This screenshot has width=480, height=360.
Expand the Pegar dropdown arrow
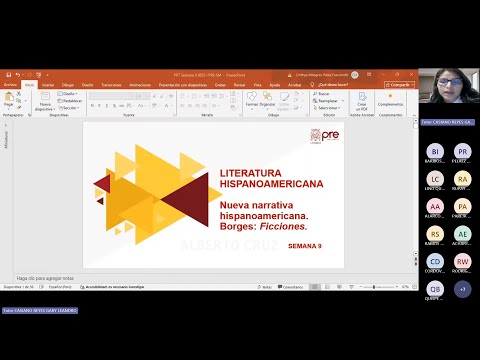tap(9, 109)
